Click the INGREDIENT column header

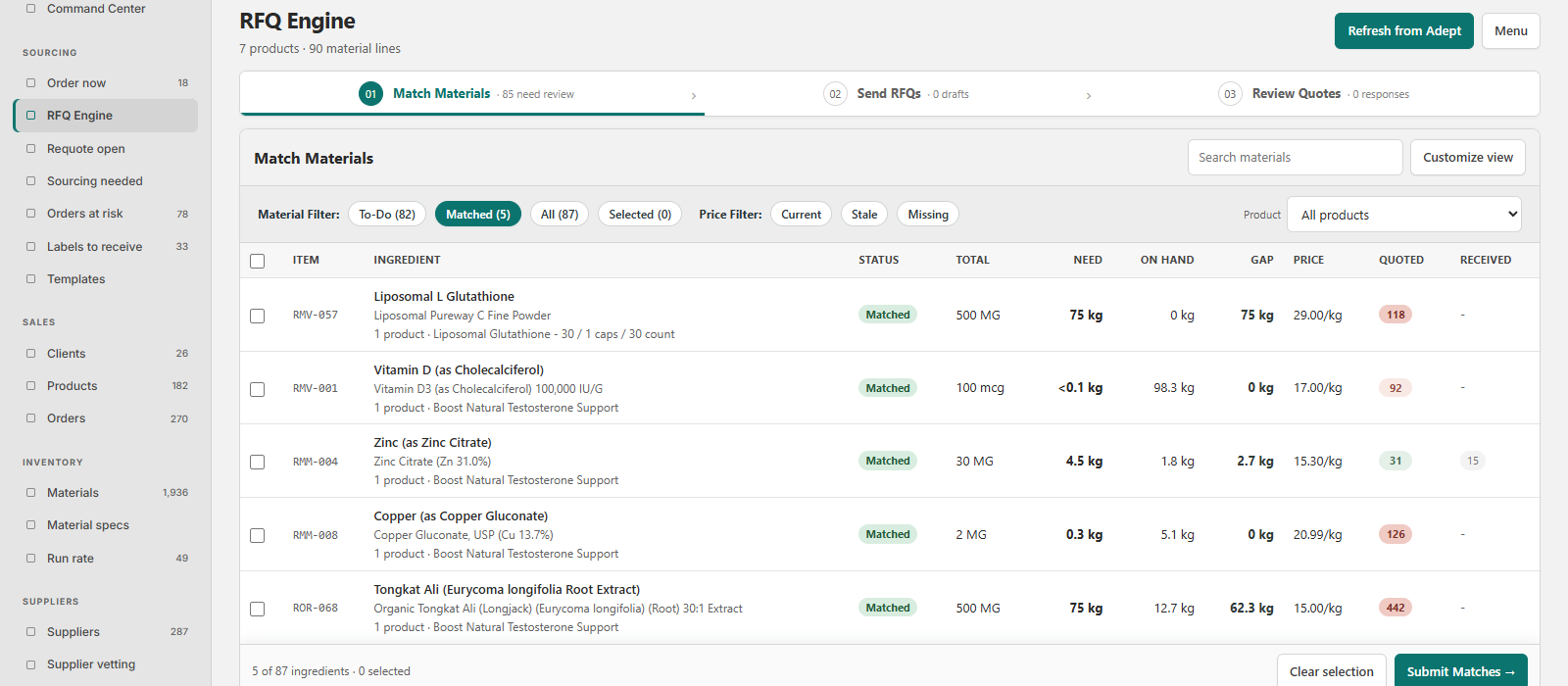point(407,260)
